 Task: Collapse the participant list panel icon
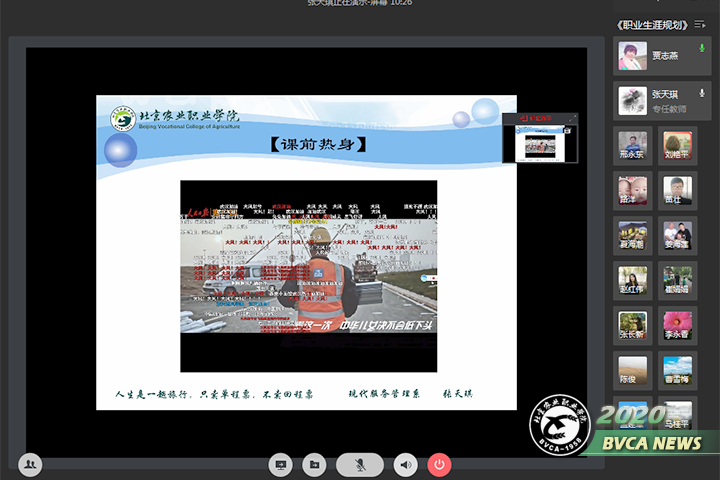coord(700,24)
